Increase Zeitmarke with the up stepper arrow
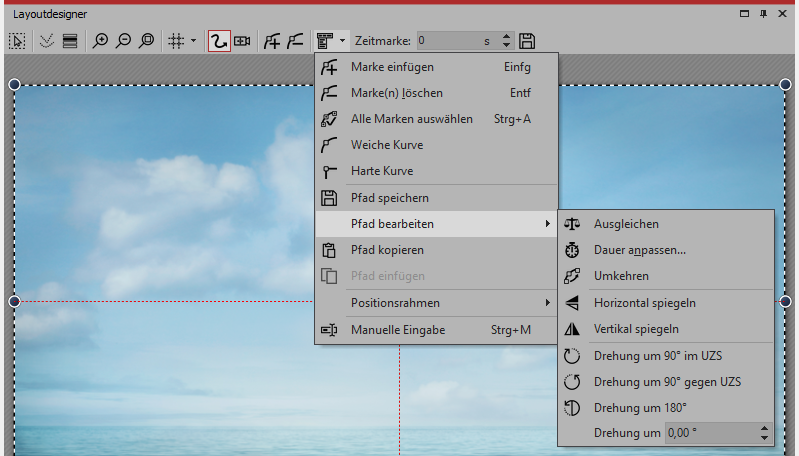This screenshot has height=456, width=799. tap(505, 37)
